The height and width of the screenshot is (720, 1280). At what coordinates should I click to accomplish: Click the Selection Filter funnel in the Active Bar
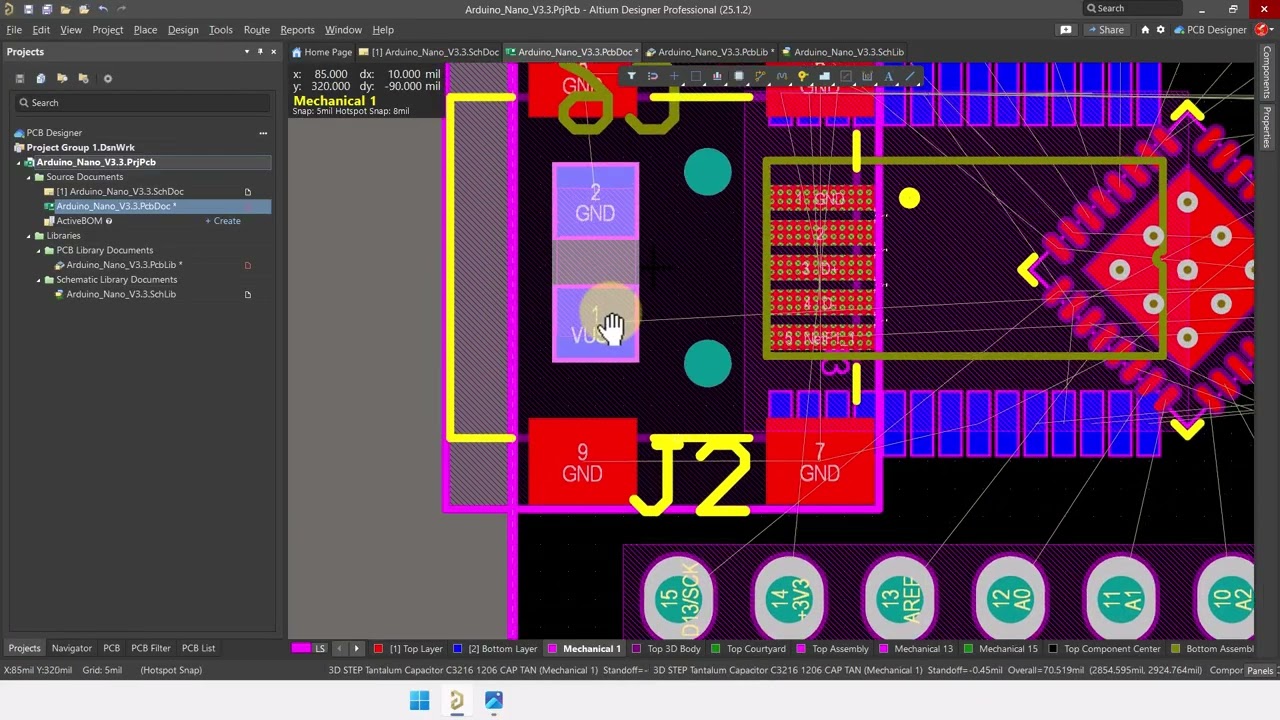[631, 76]
